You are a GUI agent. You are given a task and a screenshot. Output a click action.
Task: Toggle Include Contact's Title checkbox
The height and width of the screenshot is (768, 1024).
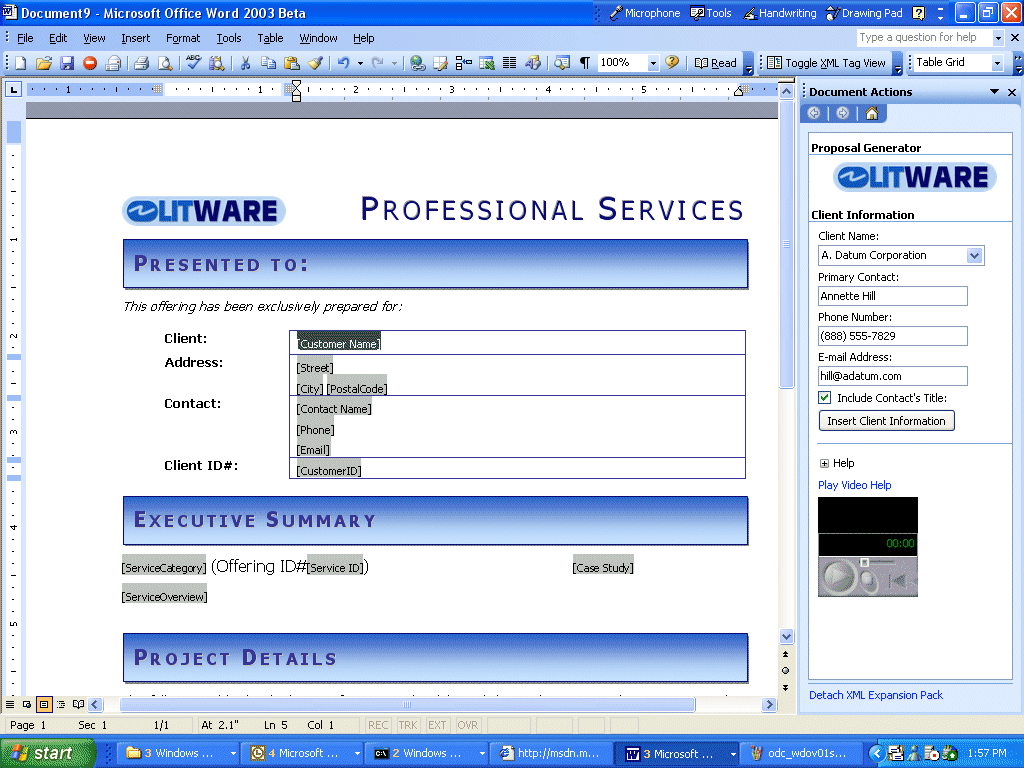pos(825,398)
